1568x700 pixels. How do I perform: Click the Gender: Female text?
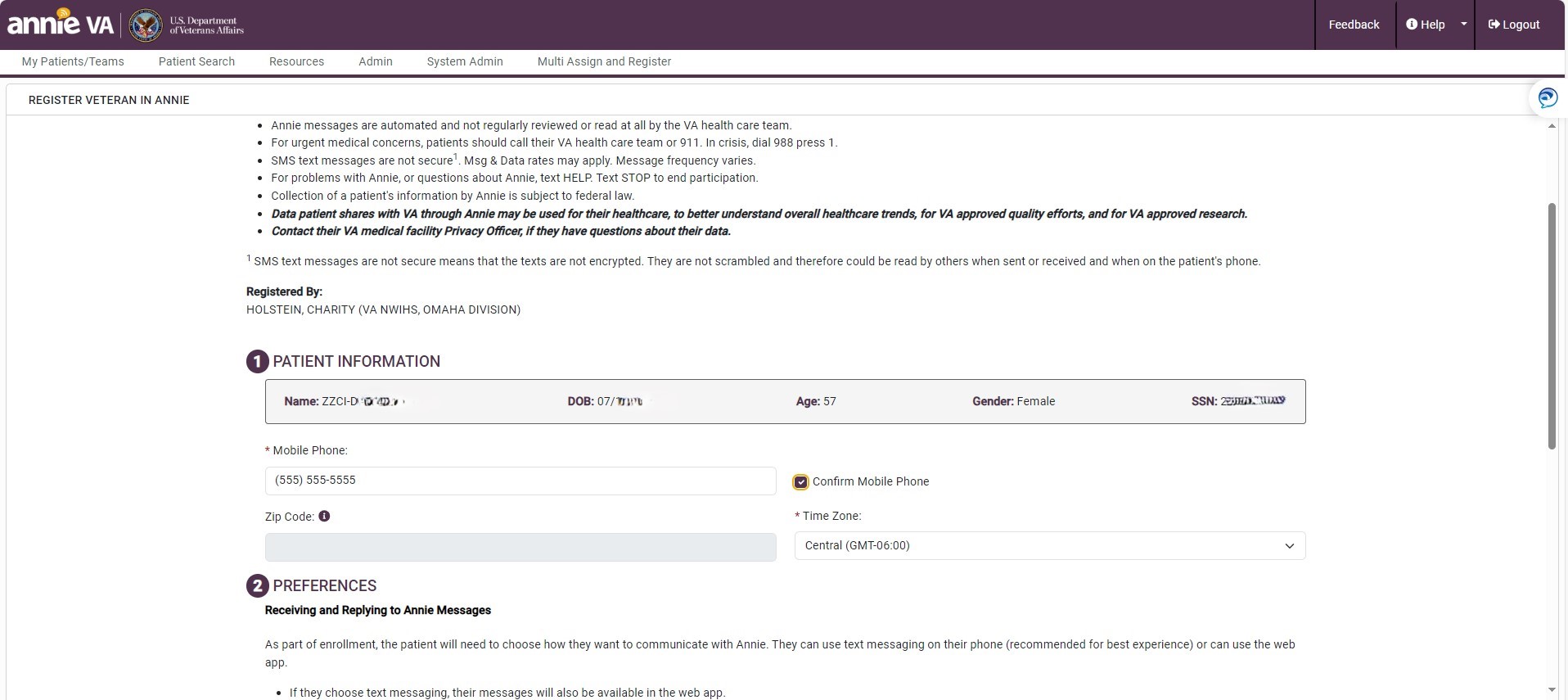tap(1013, 401)
